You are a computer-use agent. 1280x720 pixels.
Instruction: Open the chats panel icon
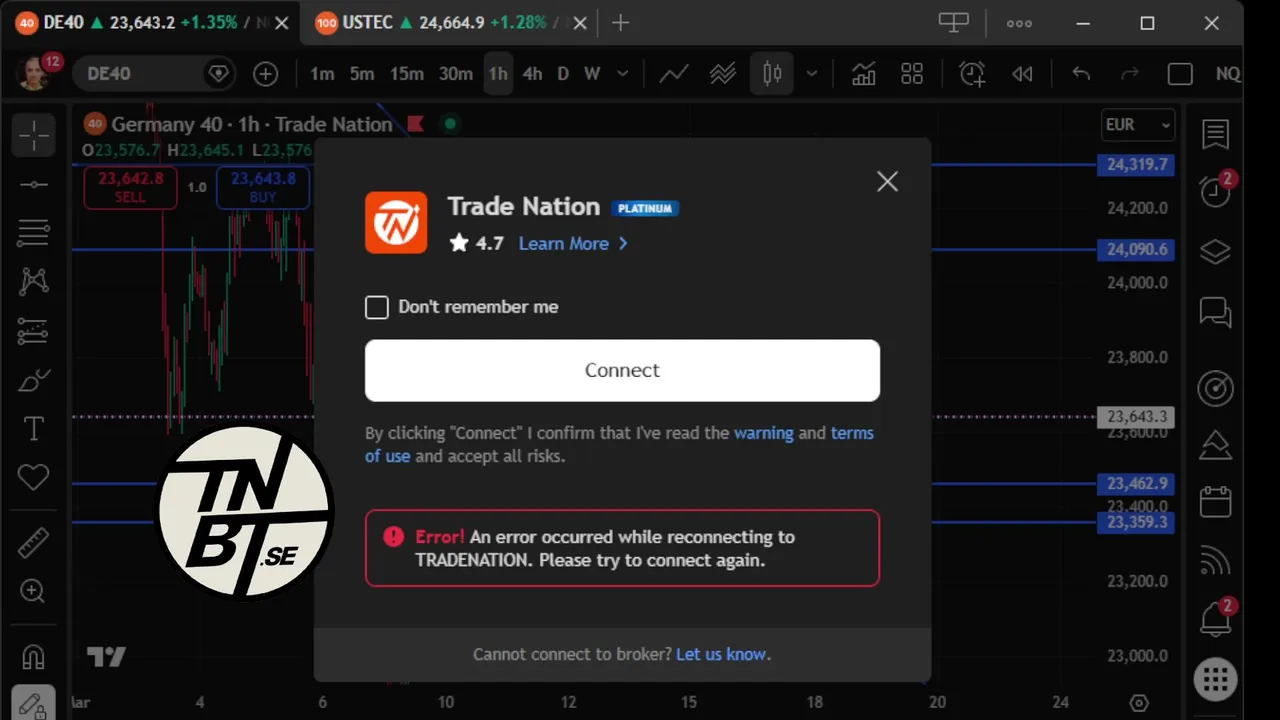1215,313
